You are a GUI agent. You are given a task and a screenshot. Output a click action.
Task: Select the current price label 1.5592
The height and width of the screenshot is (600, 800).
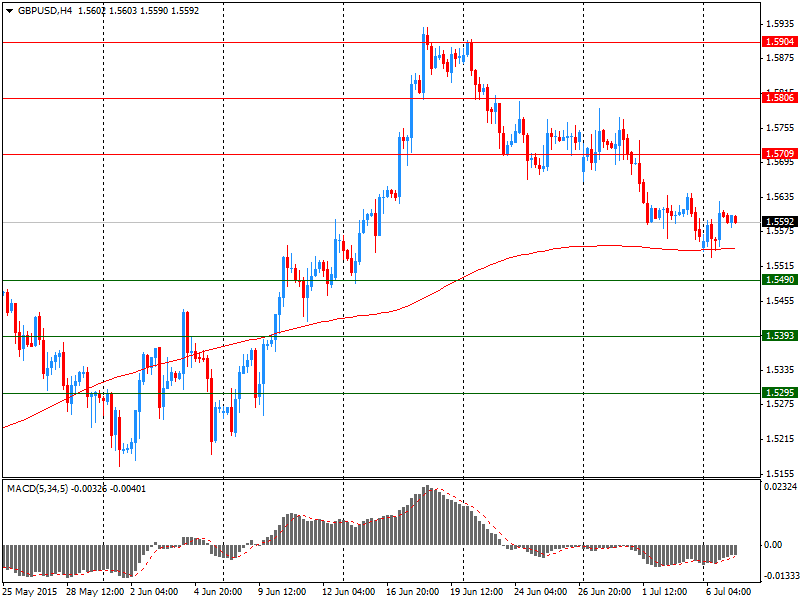point(779,222)
